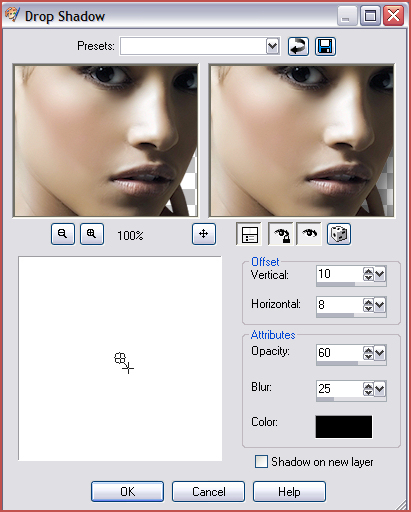The image size is (411, 512).
Task: Open the black shadow Color swatch
Action: pyautogui.click(x=344, y=427)
